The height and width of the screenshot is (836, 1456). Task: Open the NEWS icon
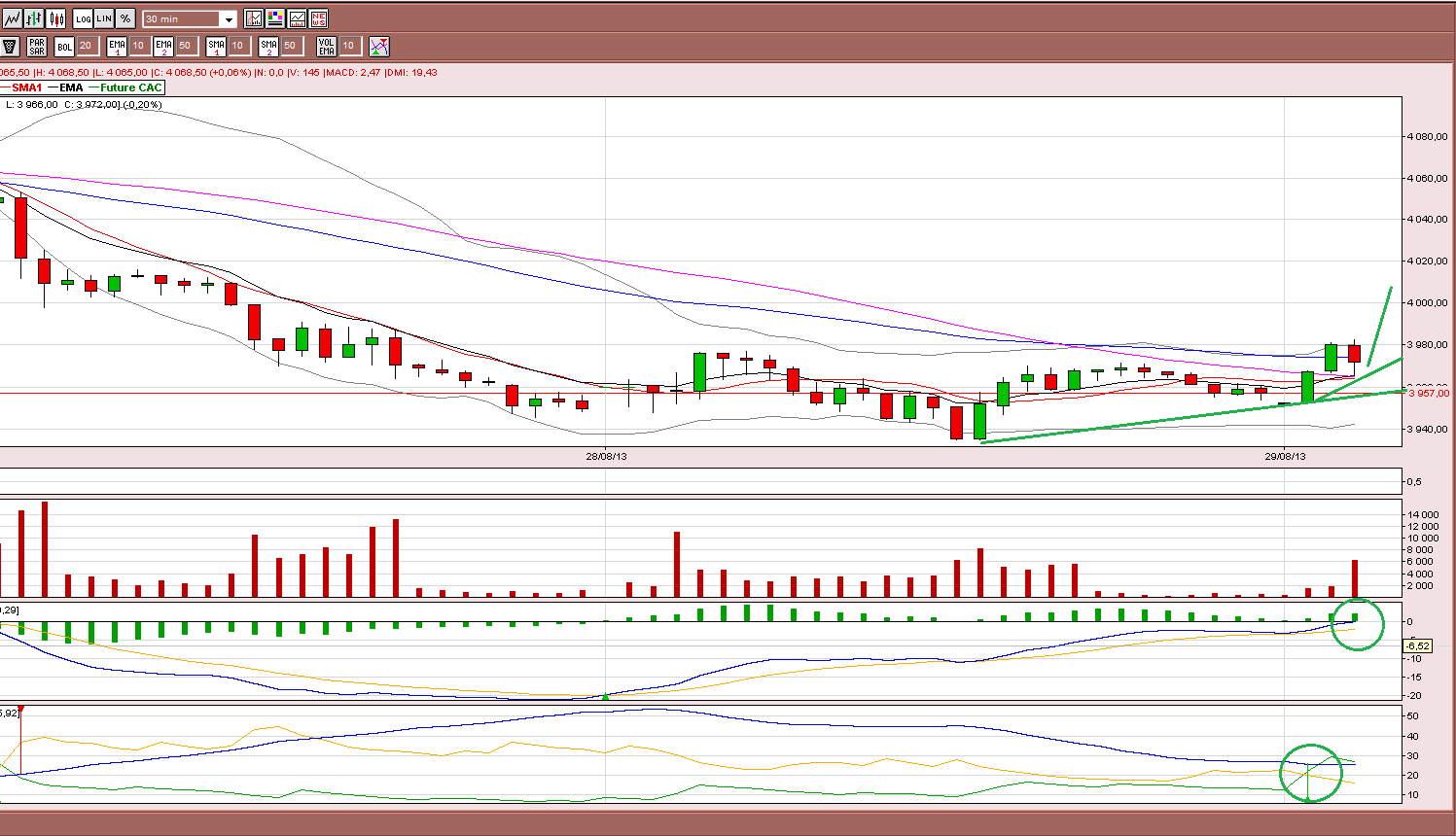[318, 18]
